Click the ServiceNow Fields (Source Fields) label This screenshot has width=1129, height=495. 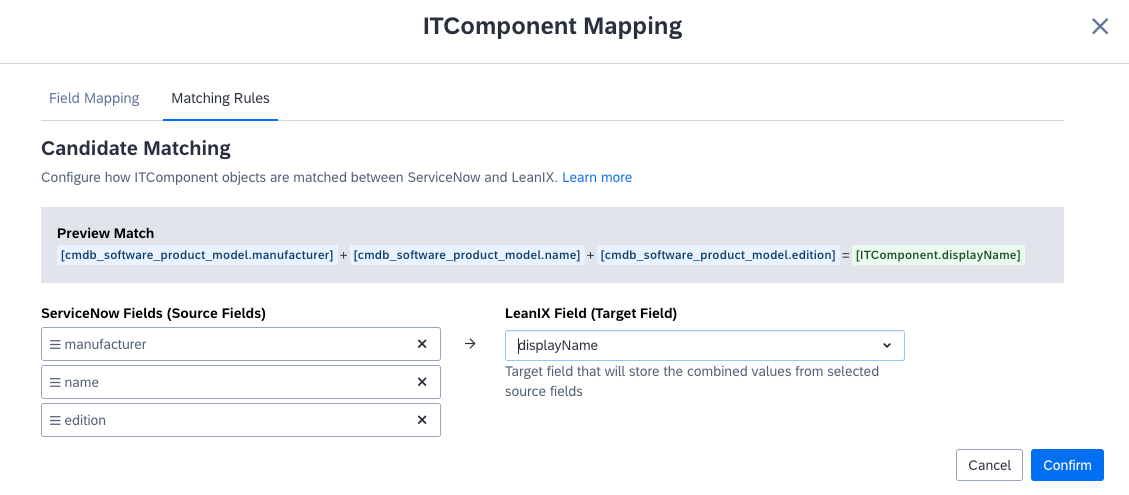pyautogui.click(x=153, y=313)
